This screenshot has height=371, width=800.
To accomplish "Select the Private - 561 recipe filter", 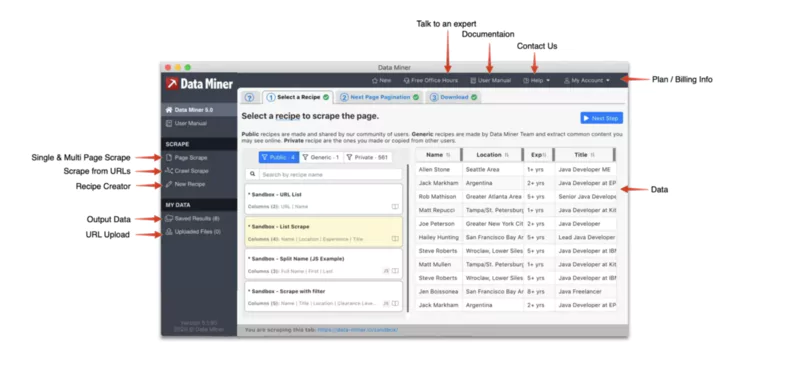I will [368, 158].
